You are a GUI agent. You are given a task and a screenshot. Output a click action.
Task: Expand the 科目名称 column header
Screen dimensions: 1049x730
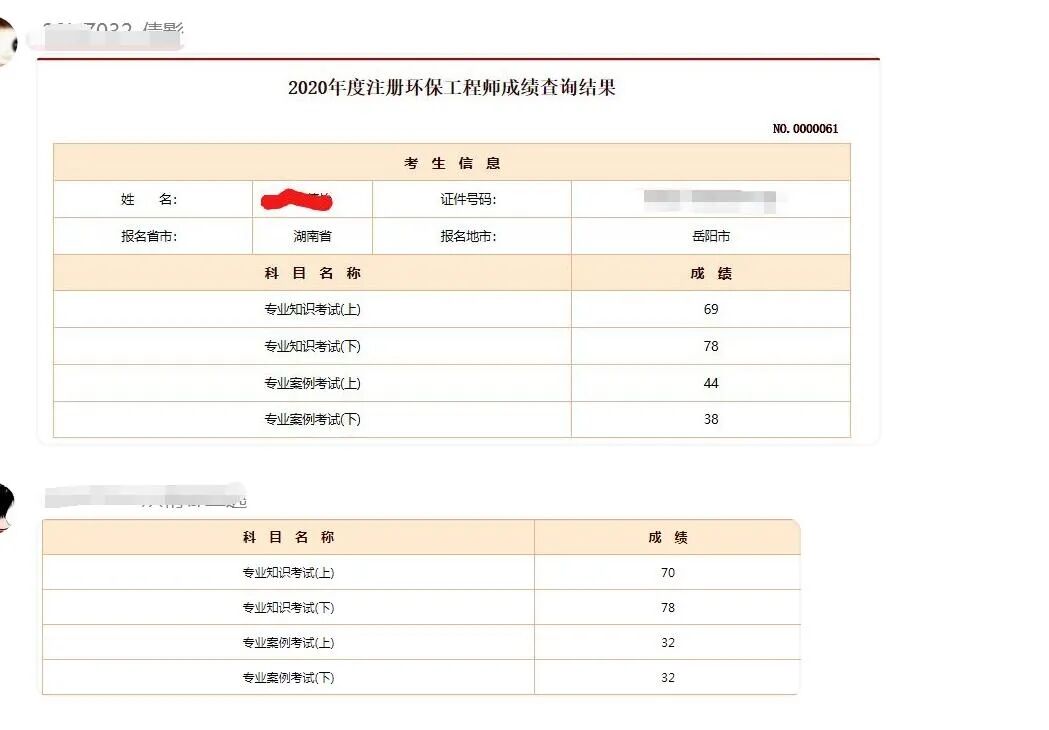(x=310, y=272)
